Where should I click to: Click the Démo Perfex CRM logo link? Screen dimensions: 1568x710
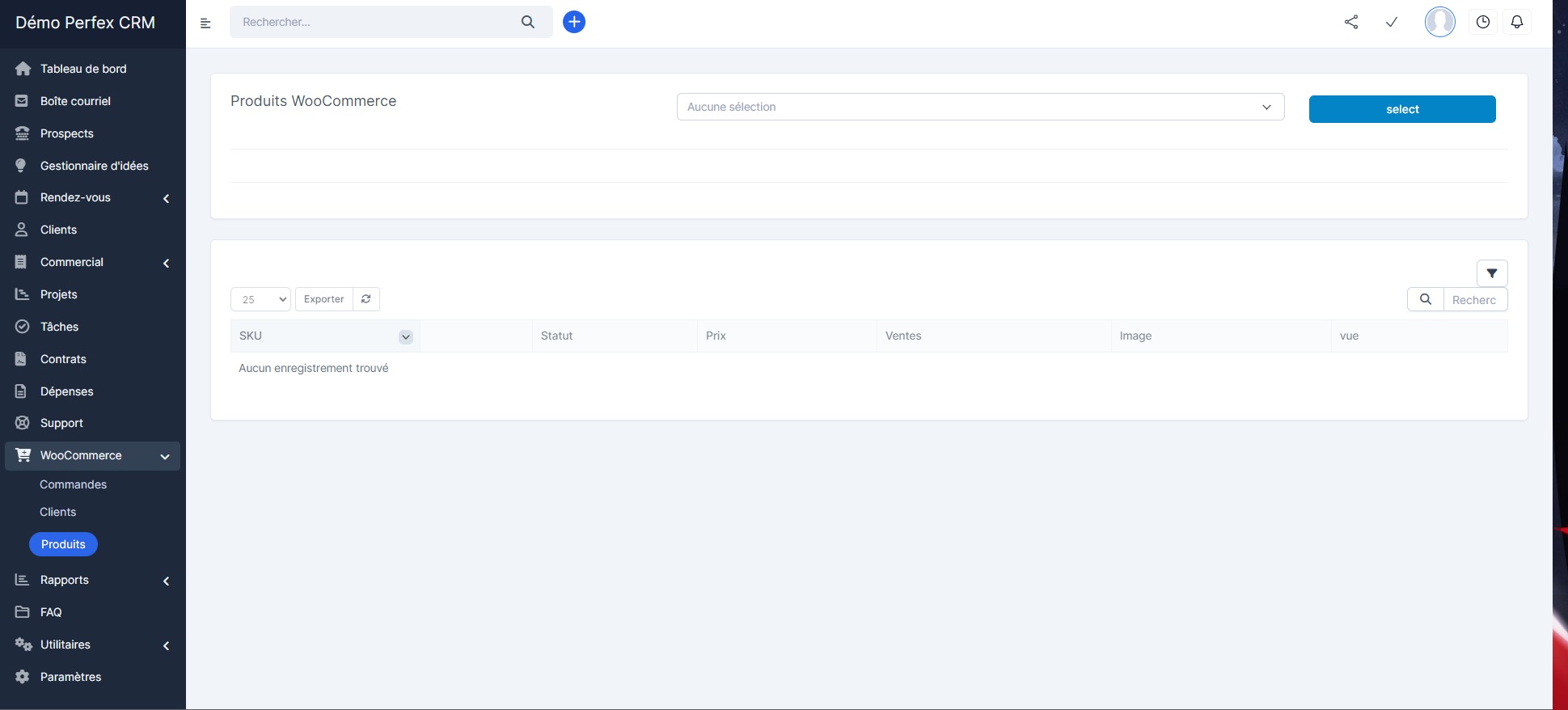[x=85, y=23]
